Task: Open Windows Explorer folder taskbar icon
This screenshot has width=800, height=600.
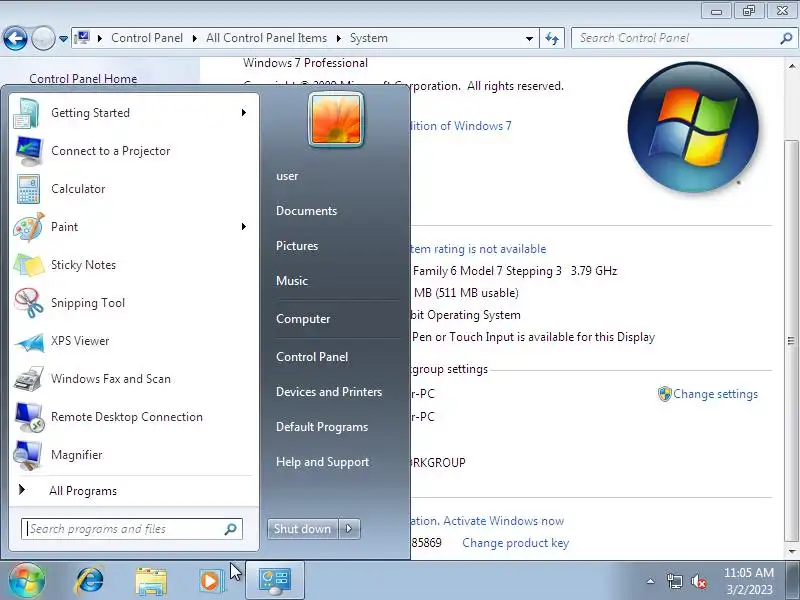Action: coord(151,581)
